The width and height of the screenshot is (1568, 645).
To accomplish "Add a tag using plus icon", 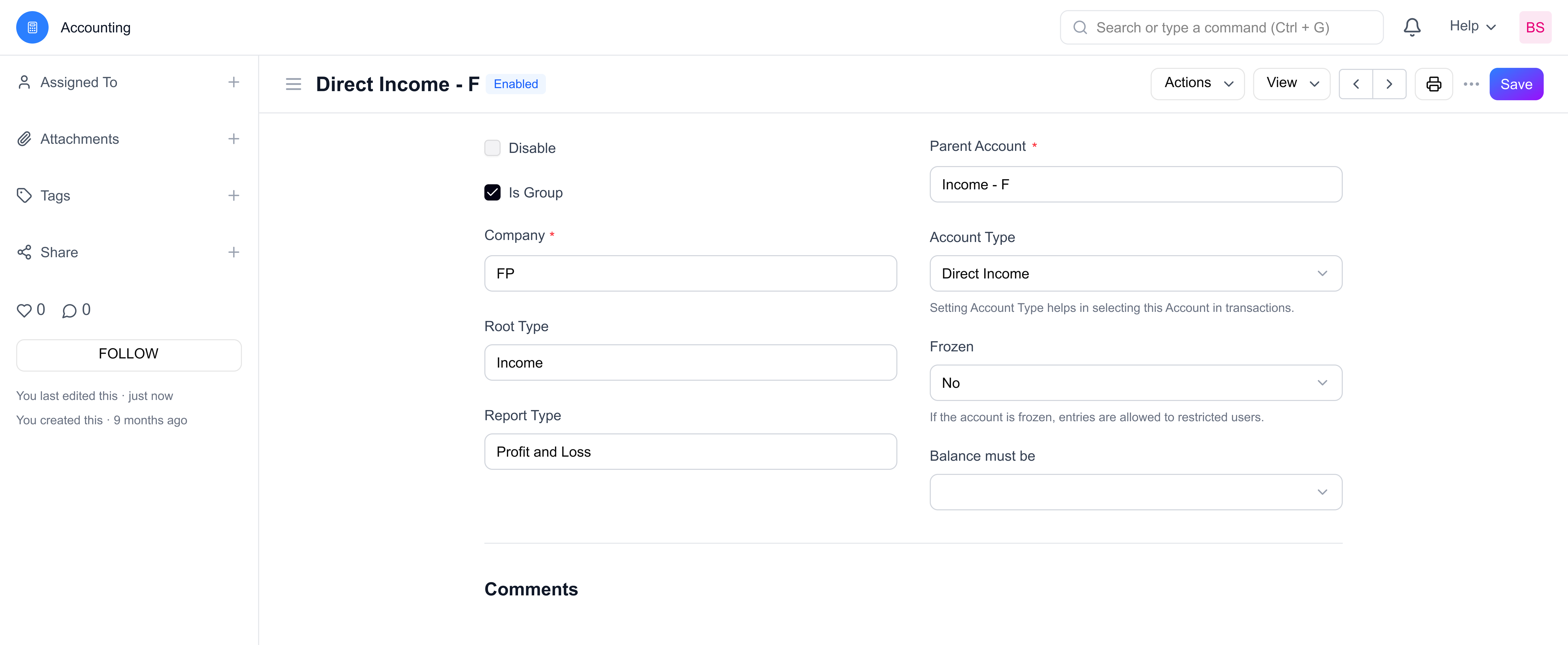I will pyautogui.click(x=233, y=195).
